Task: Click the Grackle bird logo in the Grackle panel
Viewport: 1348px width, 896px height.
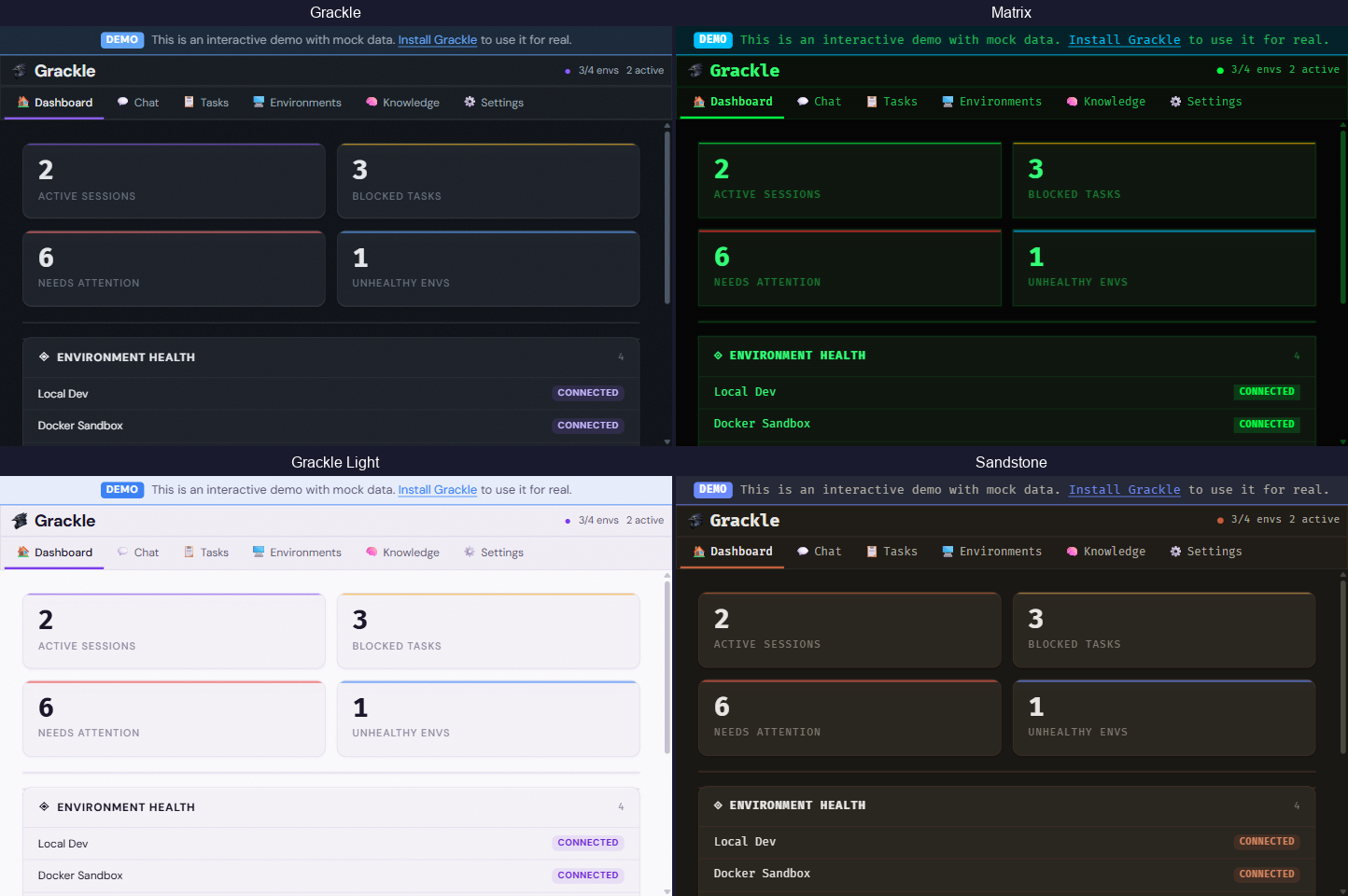Action: (20, 71)
